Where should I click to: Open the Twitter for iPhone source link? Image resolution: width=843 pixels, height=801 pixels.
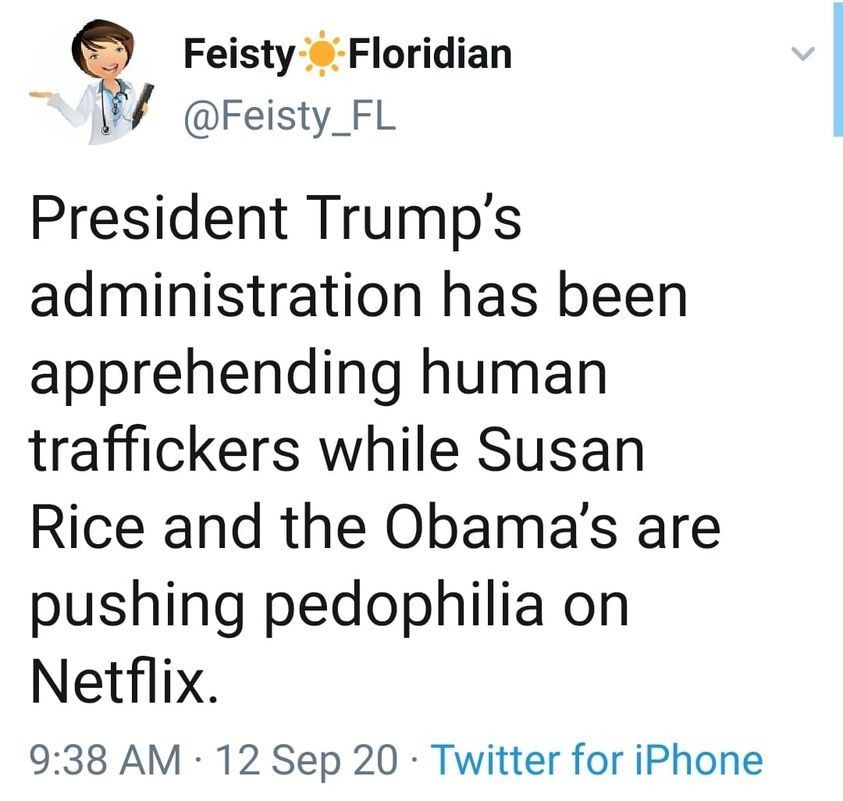click(x=597, y=760)
